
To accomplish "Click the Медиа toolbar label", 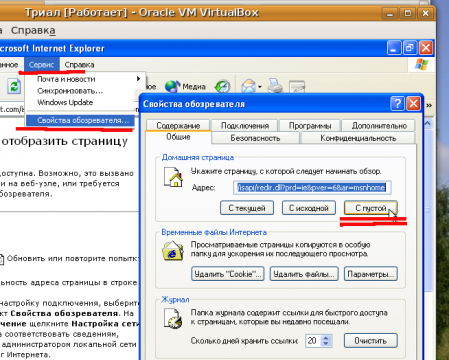I will 194,87.
